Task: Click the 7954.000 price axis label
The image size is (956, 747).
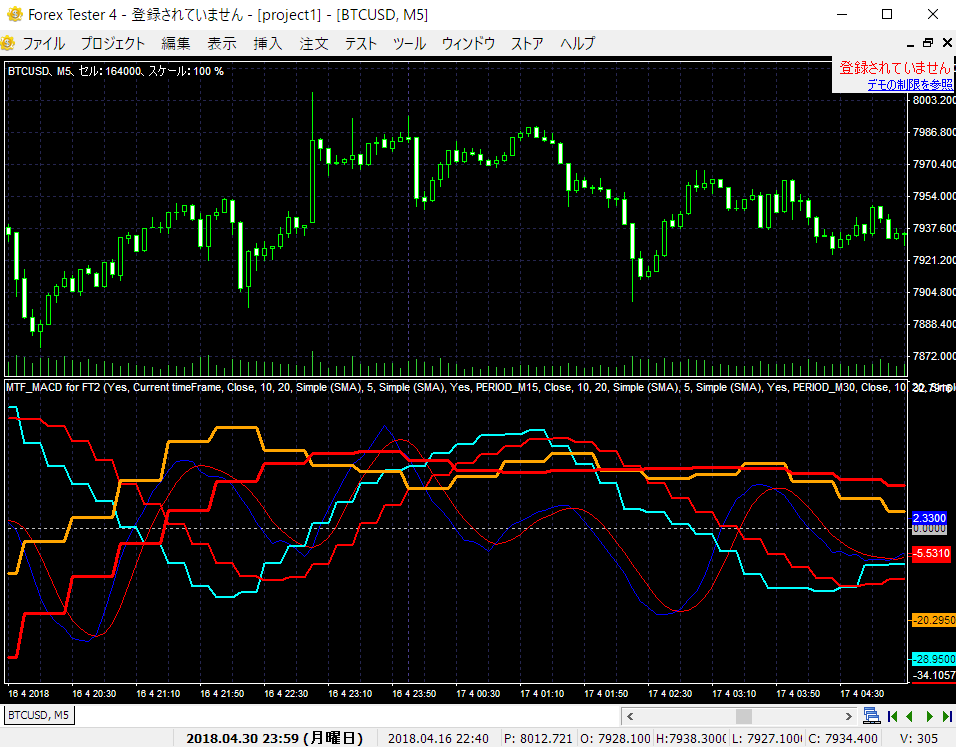Action: pos(933,196)
